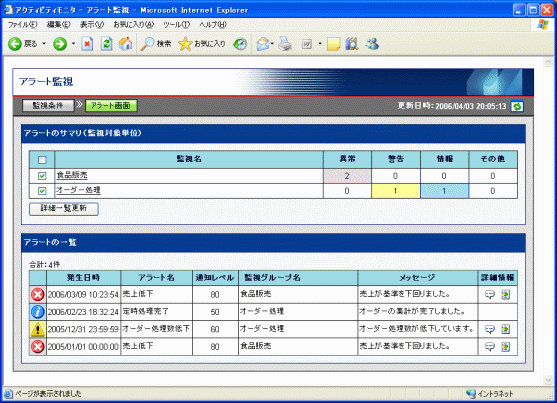Uncheck the オーダー処理 monitor checkbox
This screenshot has width=557, height=403.
[42, 191]
